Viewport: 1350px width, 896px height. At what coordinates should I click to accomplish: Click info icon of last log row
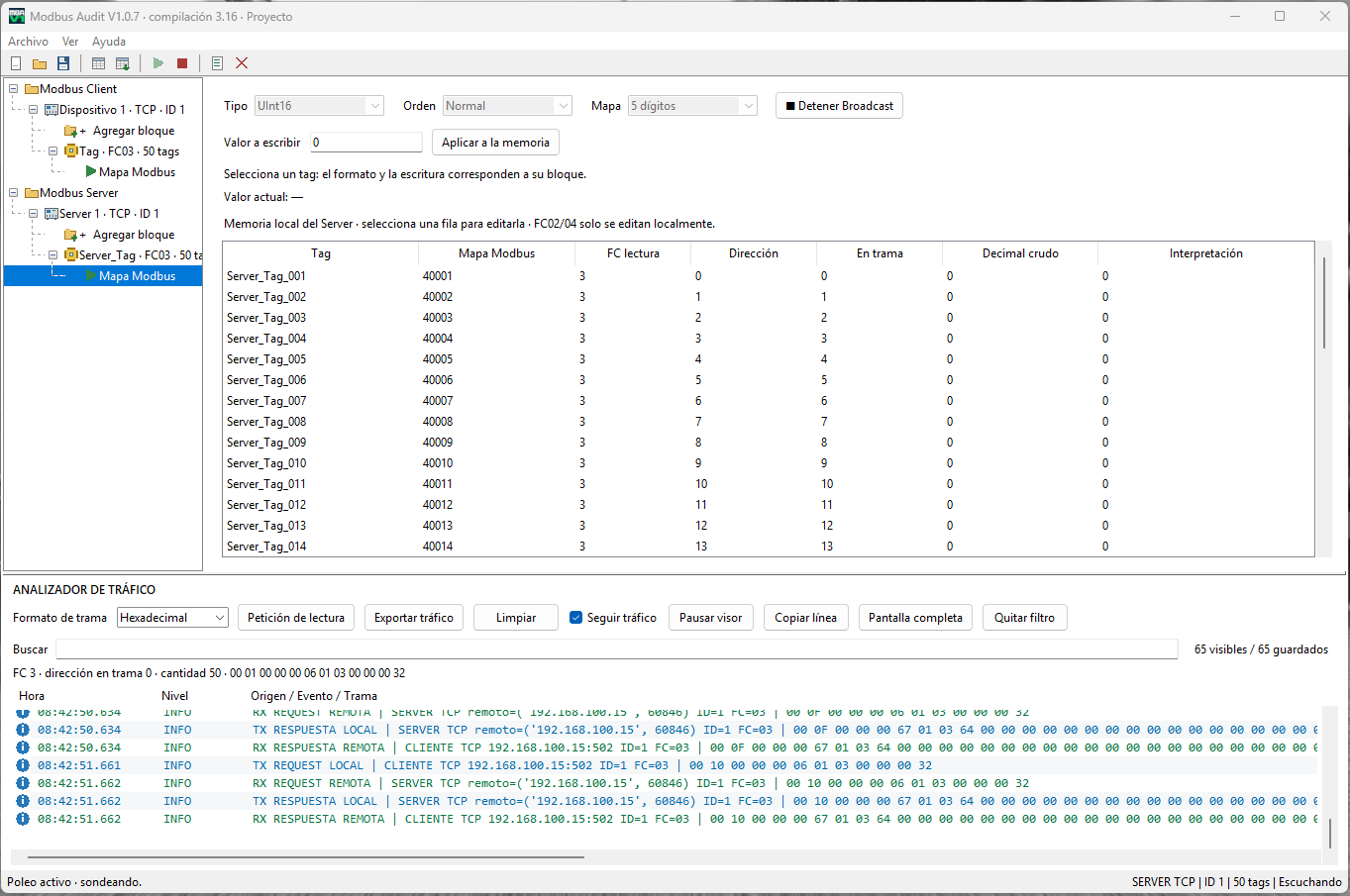[x=23, y=819]
